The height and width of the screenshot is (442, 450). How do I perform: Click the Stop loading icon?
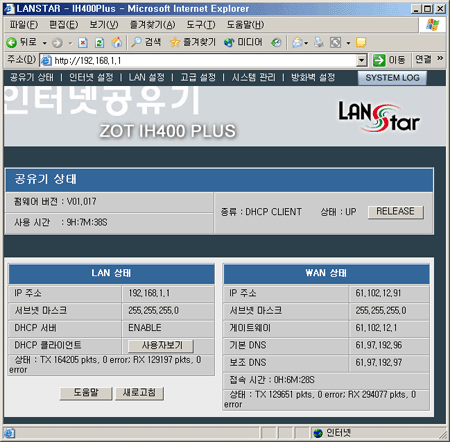pyautogui.click(x=83, y=43)
